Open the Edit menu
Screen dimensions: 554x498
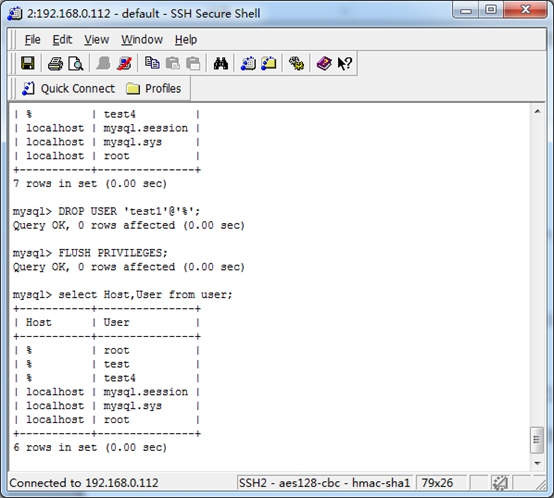point(62,40)
